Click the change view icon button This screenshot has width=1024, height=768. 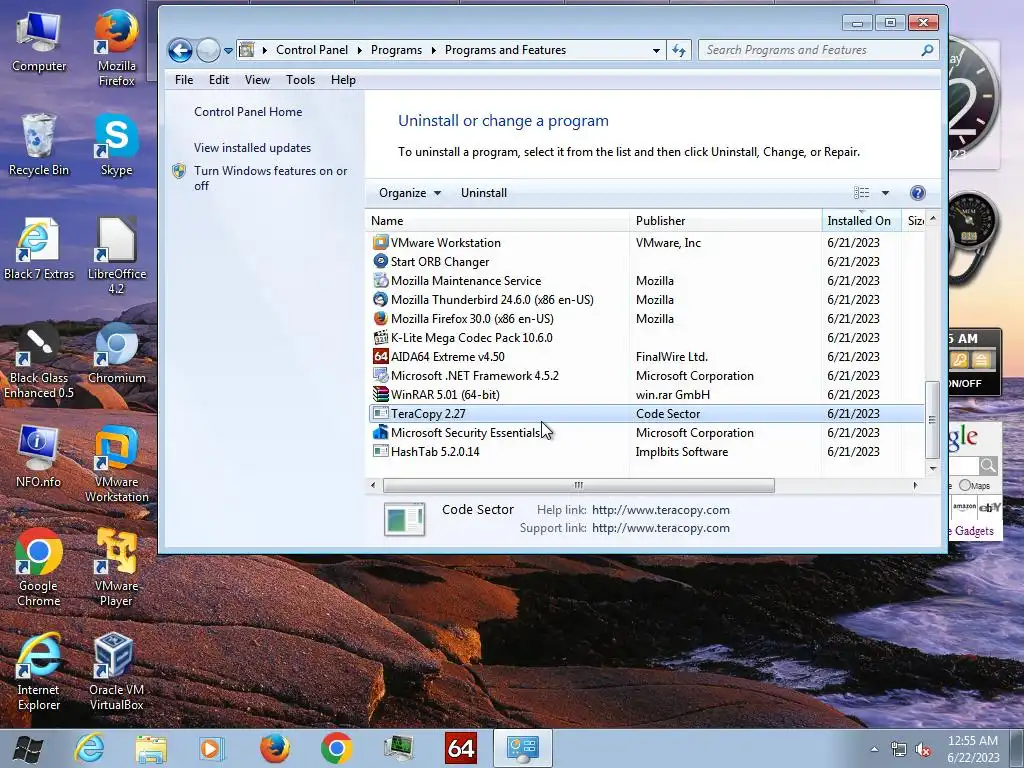[x=861, y=193]
